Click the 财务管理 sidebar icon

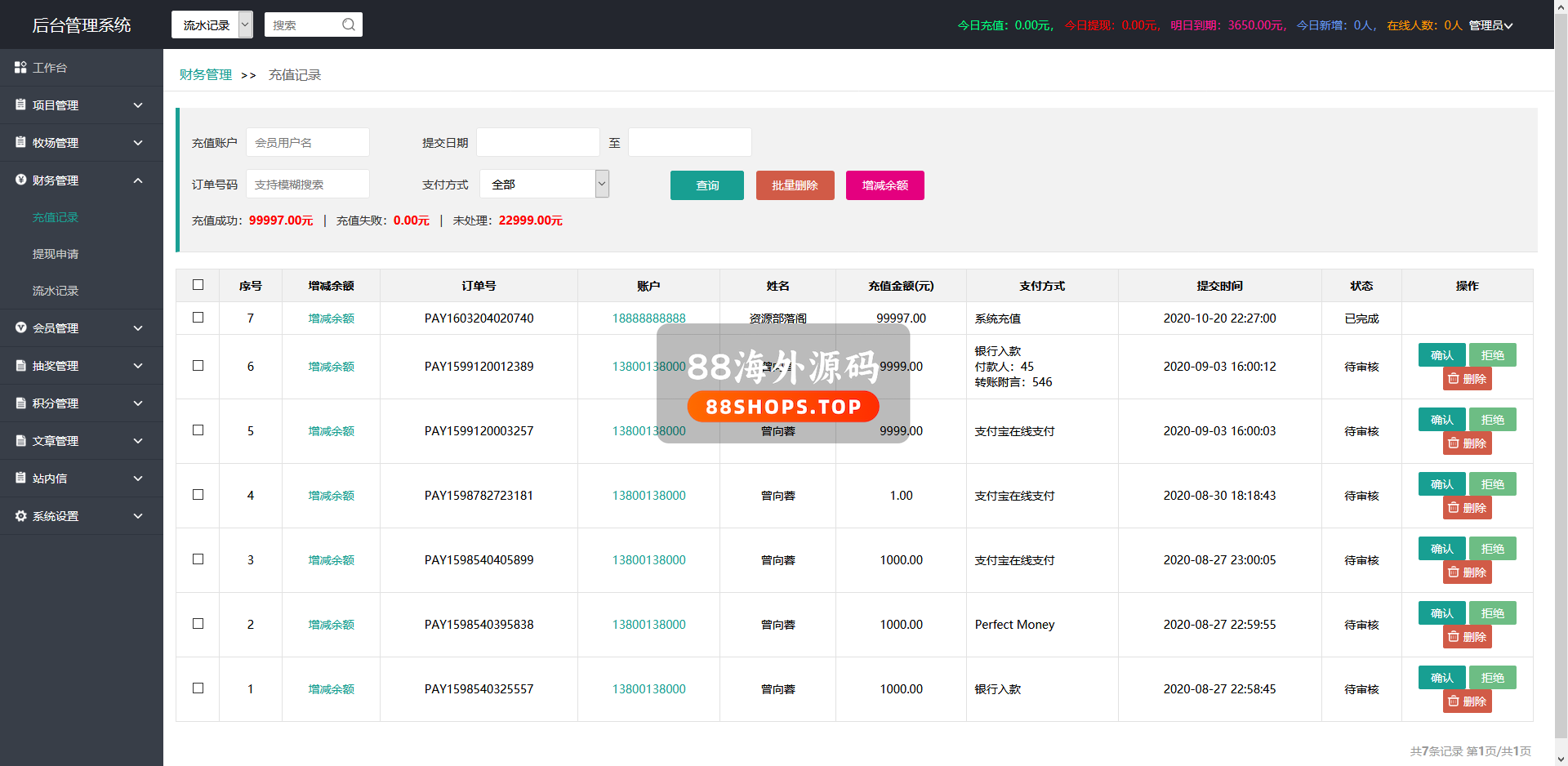pyautogui.click(x=20, y=180)
